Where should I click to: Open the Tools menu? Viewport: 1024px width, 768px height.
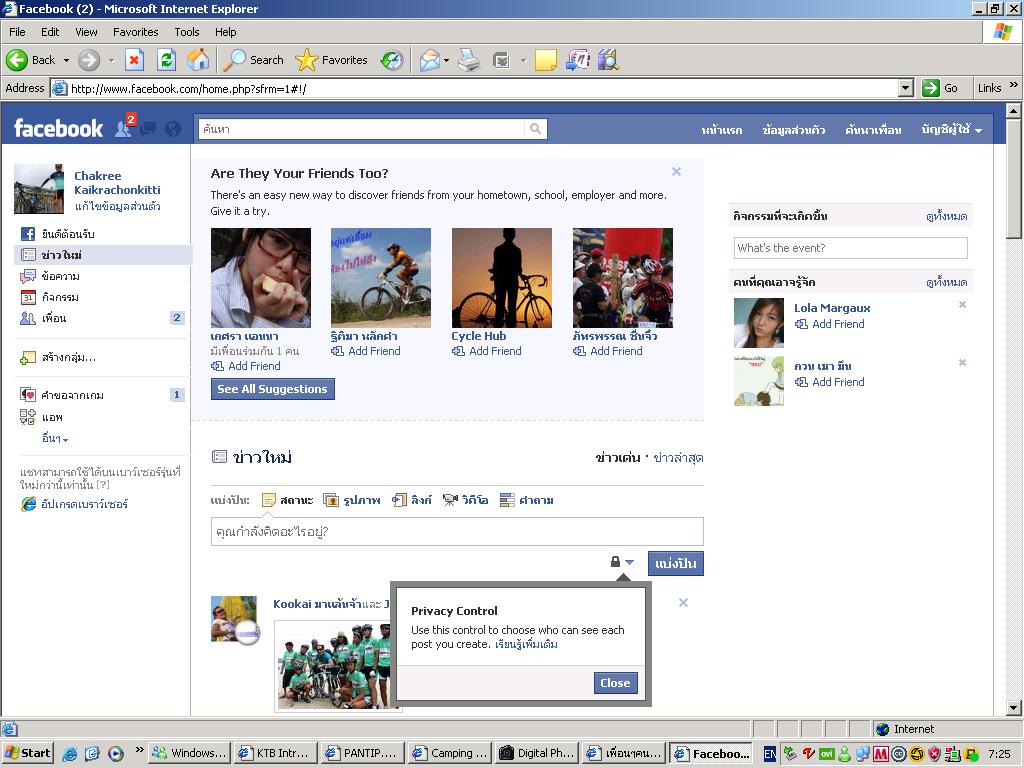pyautogui.click(x=186, y=32)
